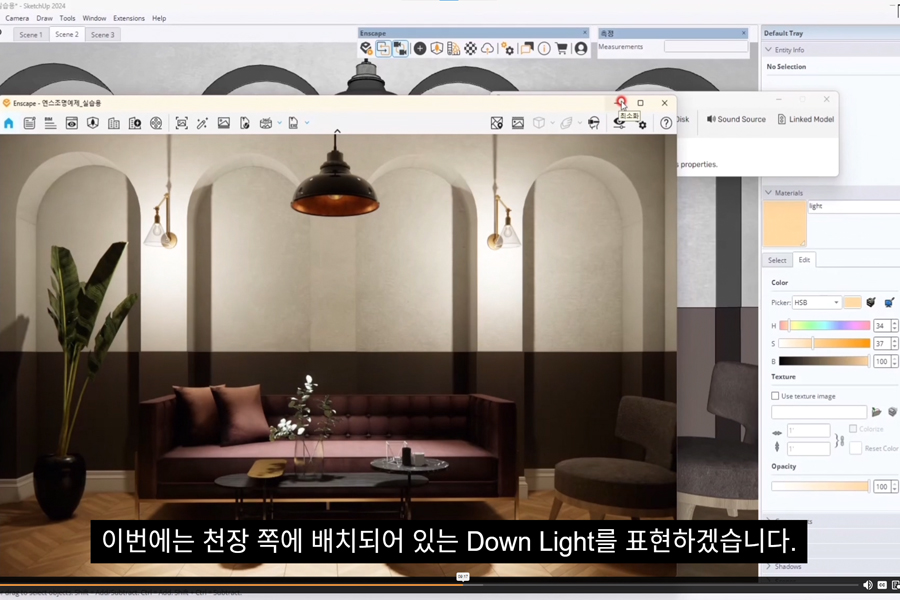Click the Browse for texture file icon

[876, 412]
